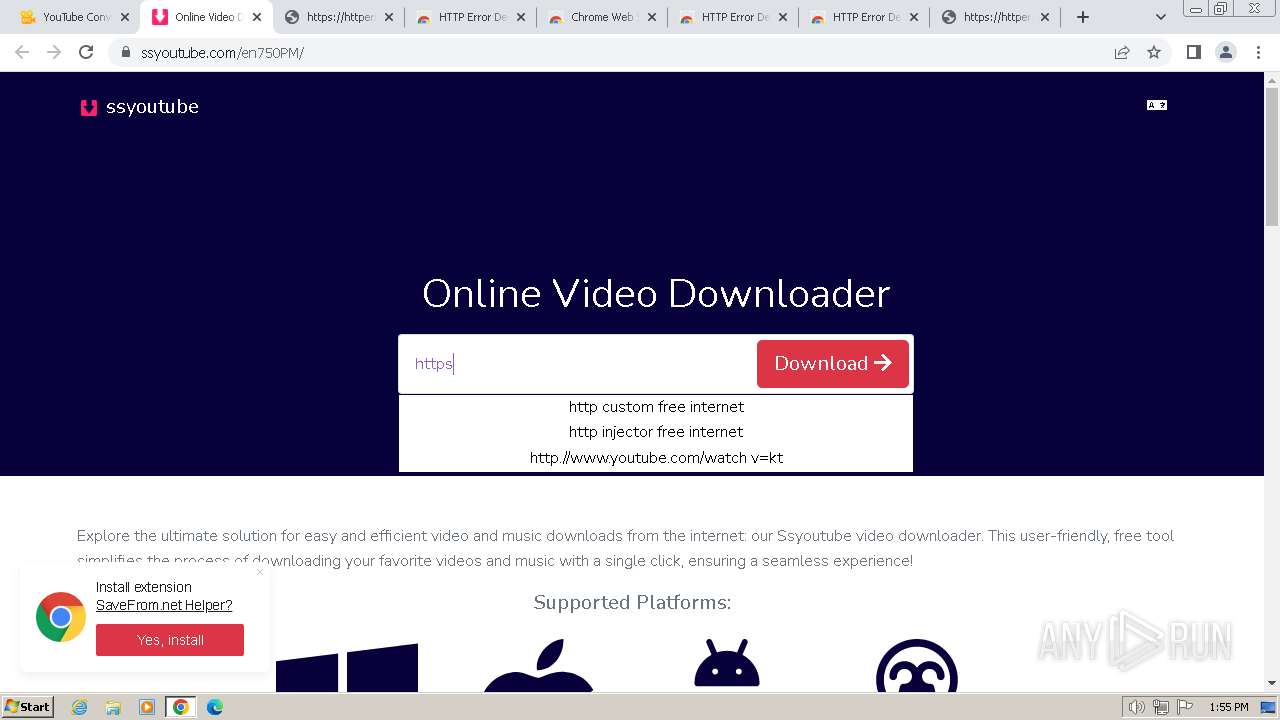This screenshot has width=1280, height=720.
Task: Bookmark this page with star icon
Action: tap(1154, 53)
